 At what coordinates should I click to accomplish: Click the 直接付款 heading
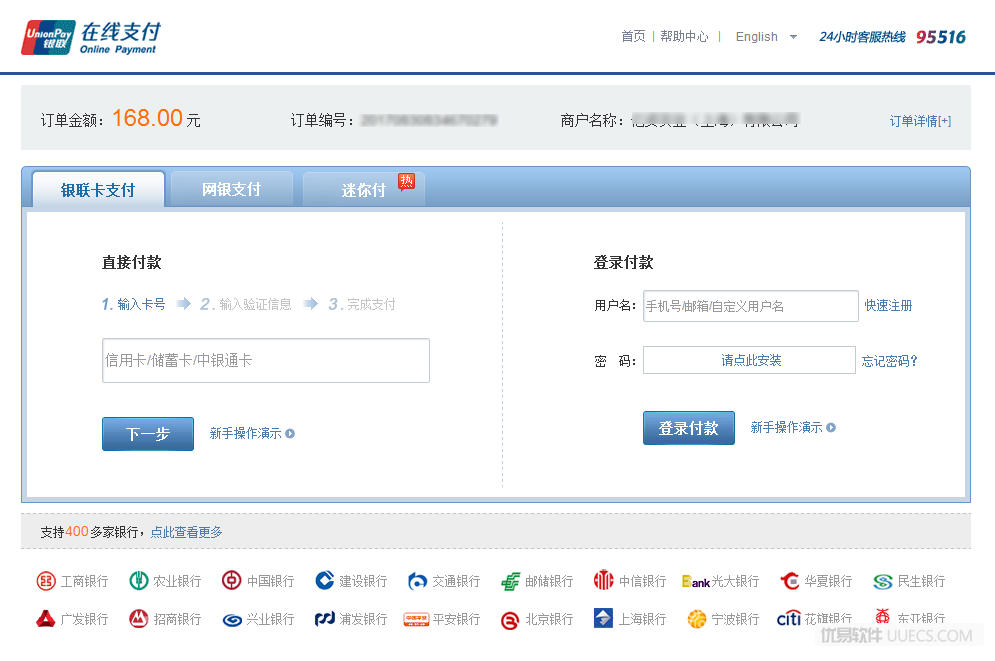coord(131,262)
